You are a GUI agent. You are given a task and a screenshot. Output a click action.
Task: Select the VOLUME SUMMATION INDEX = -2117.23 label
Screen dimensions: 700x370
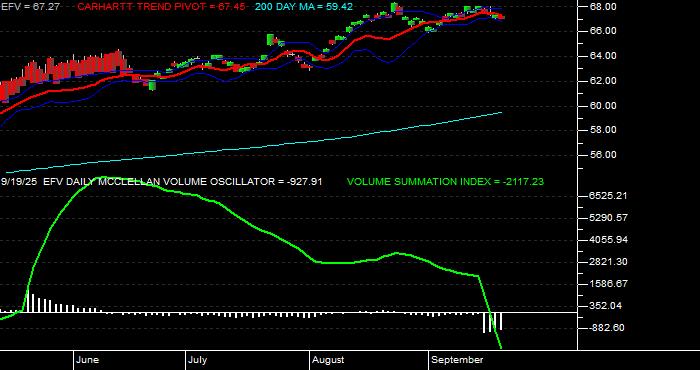[x=445, y=182]
